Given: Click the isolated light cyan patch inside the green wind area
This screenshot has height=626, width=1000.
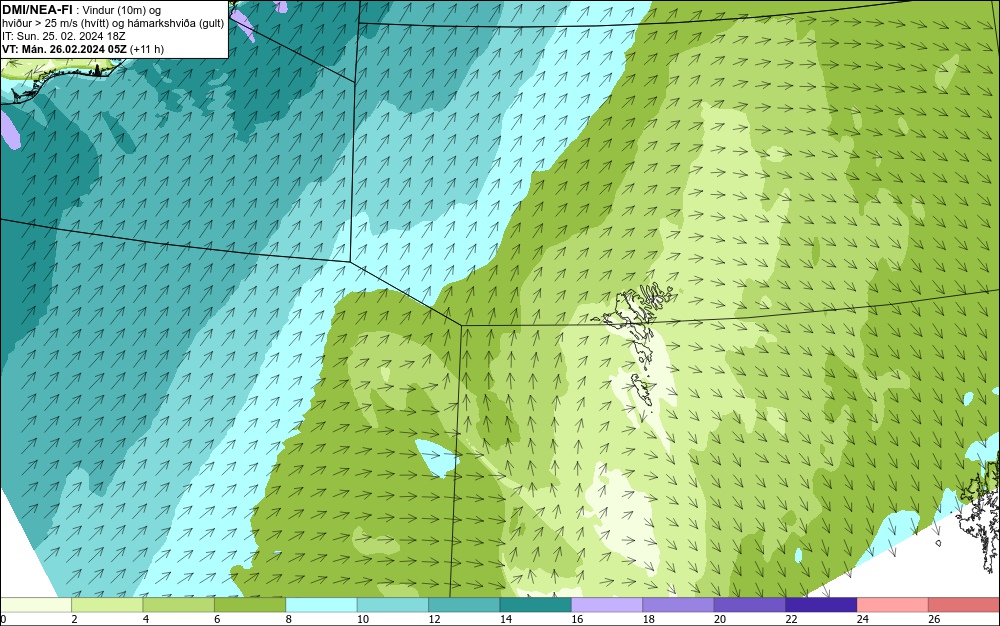Looking at the screenshot, I should [x=438, y=458].
